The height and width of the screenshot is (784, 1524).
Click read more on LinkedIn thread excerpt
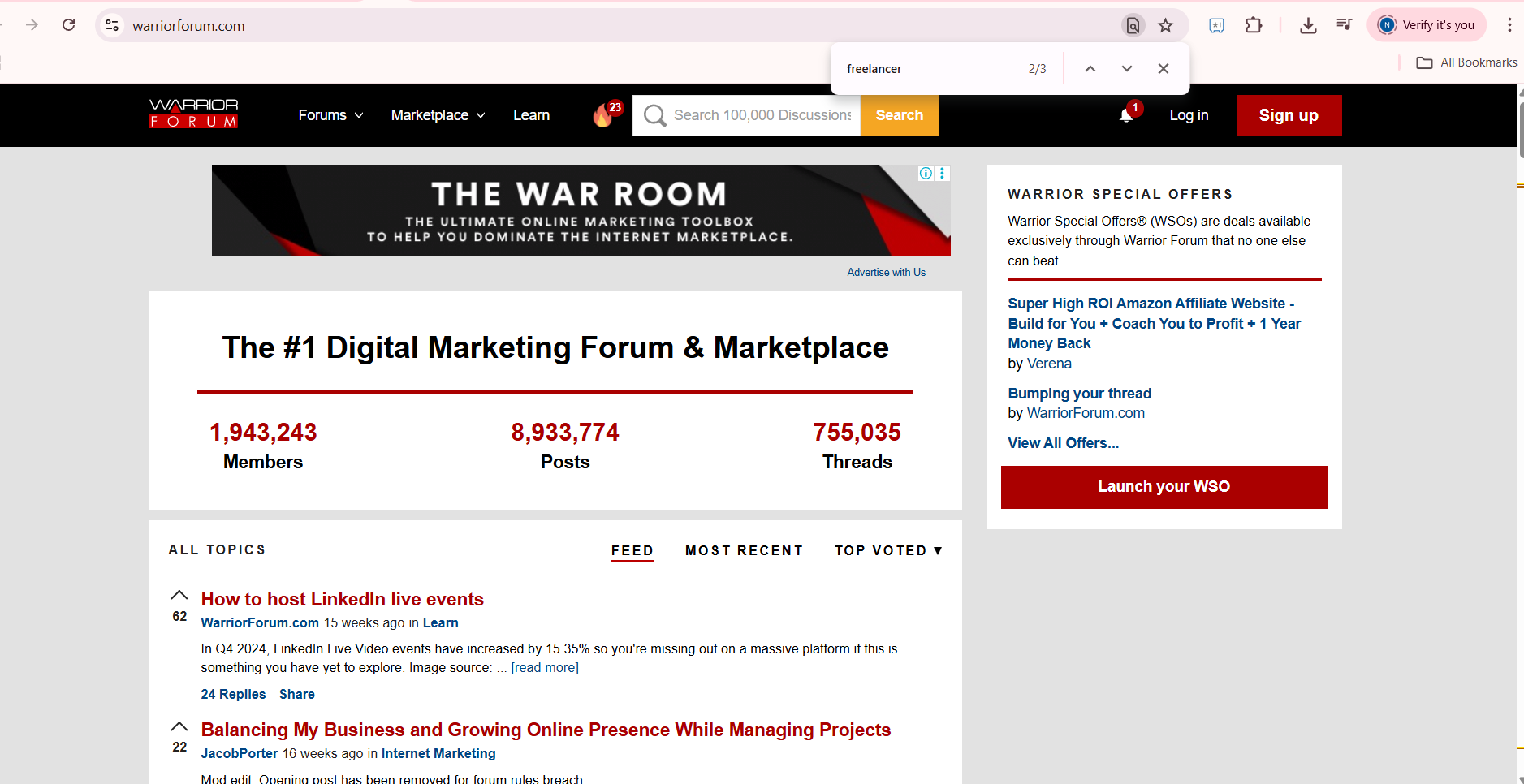click(545, 668)
